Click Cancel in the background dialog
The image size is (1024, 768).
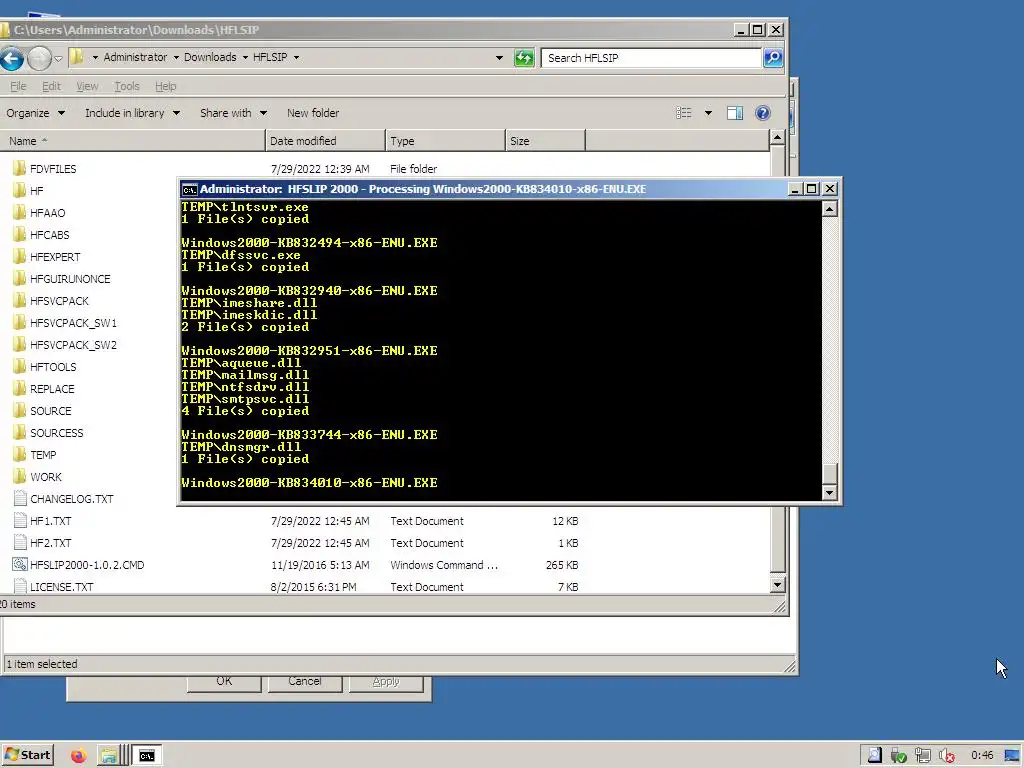304,682
